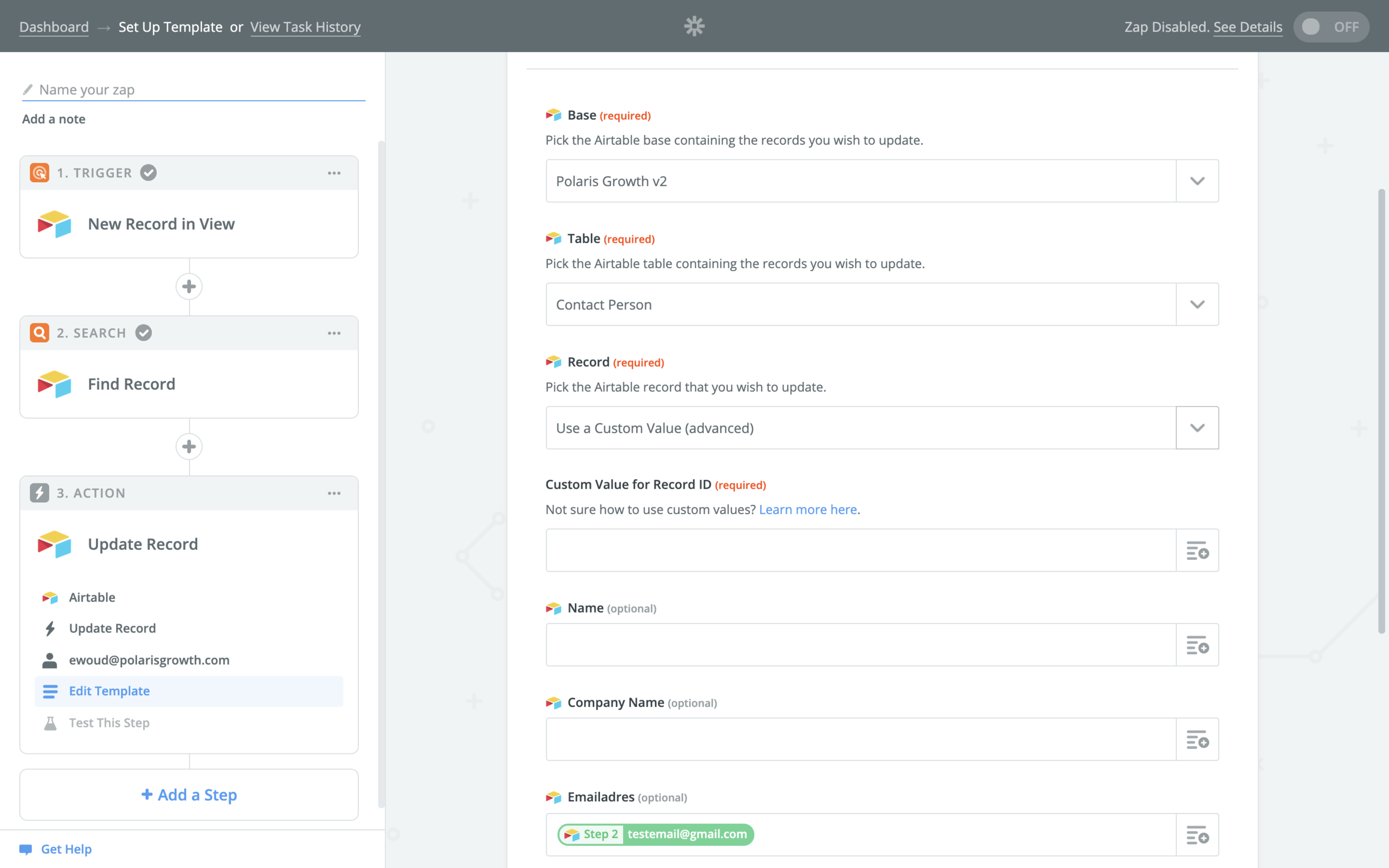Image resolution: width=1389 pixels, height=868 pixels.
Task: Click the left sidebar scrollbar
Action: tap(381, 474)
